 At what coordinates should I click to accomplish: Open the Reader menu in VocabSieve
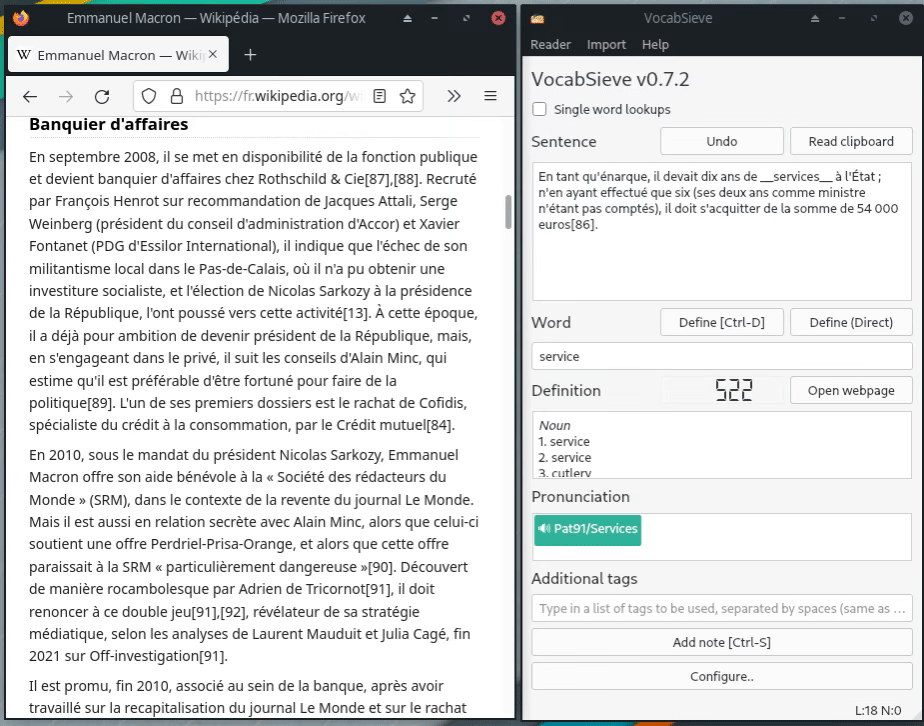point(550,45)
